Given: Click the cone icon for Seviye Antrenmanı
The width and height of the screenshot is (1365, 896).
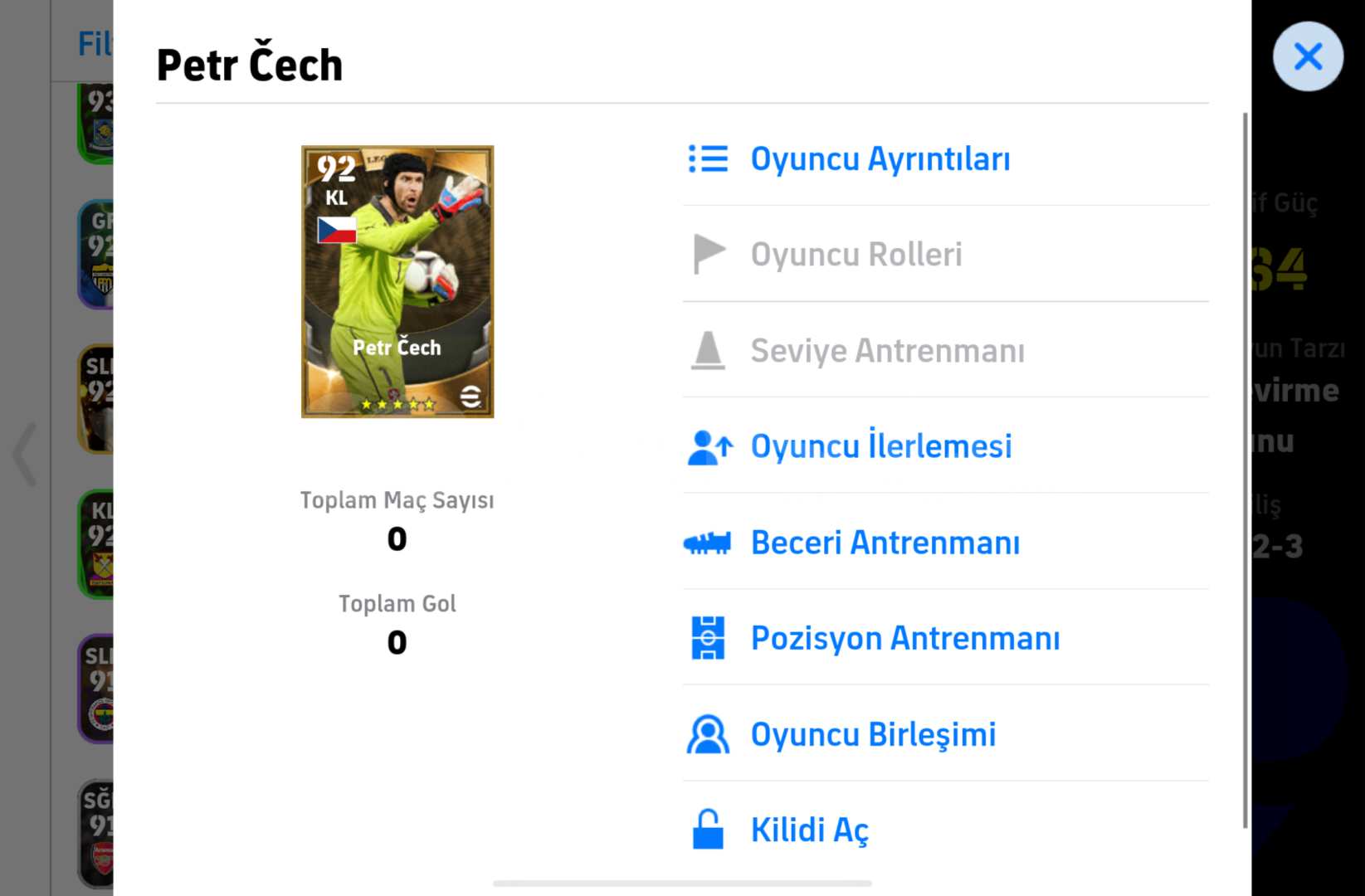Looking at the screenshot, I should [x=708, y=350].
